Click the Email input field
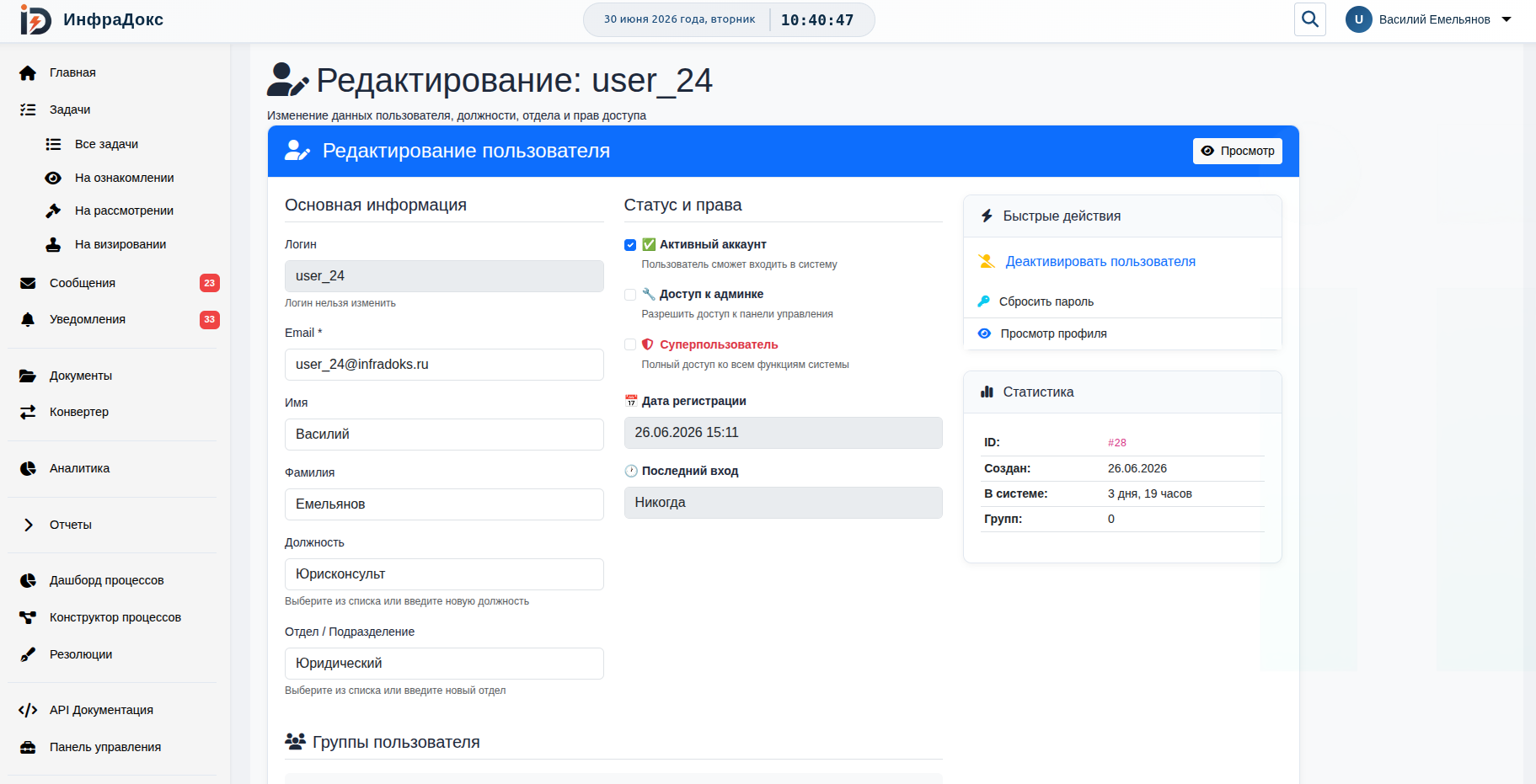 tap(444, 365)
